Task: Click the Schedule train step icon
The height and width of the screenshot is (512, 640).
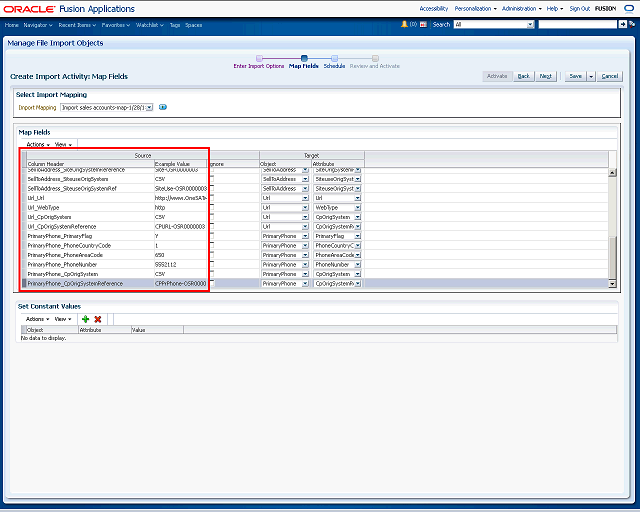Action: click(x=334, y=58)
